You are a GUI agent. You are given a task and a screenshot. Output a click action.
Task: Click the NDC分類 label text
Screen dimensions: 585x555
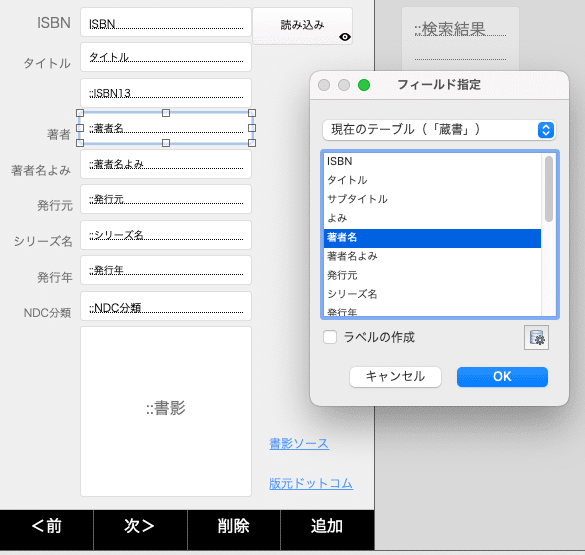[47, 313]
